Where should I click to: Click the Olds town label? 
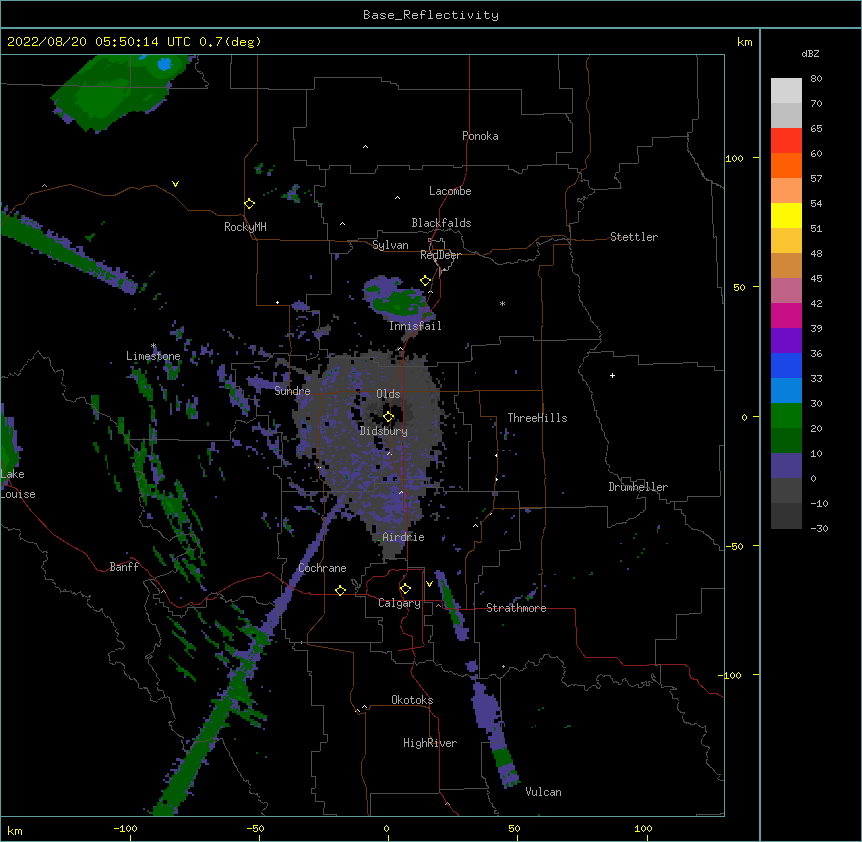(x=388, y=394)
